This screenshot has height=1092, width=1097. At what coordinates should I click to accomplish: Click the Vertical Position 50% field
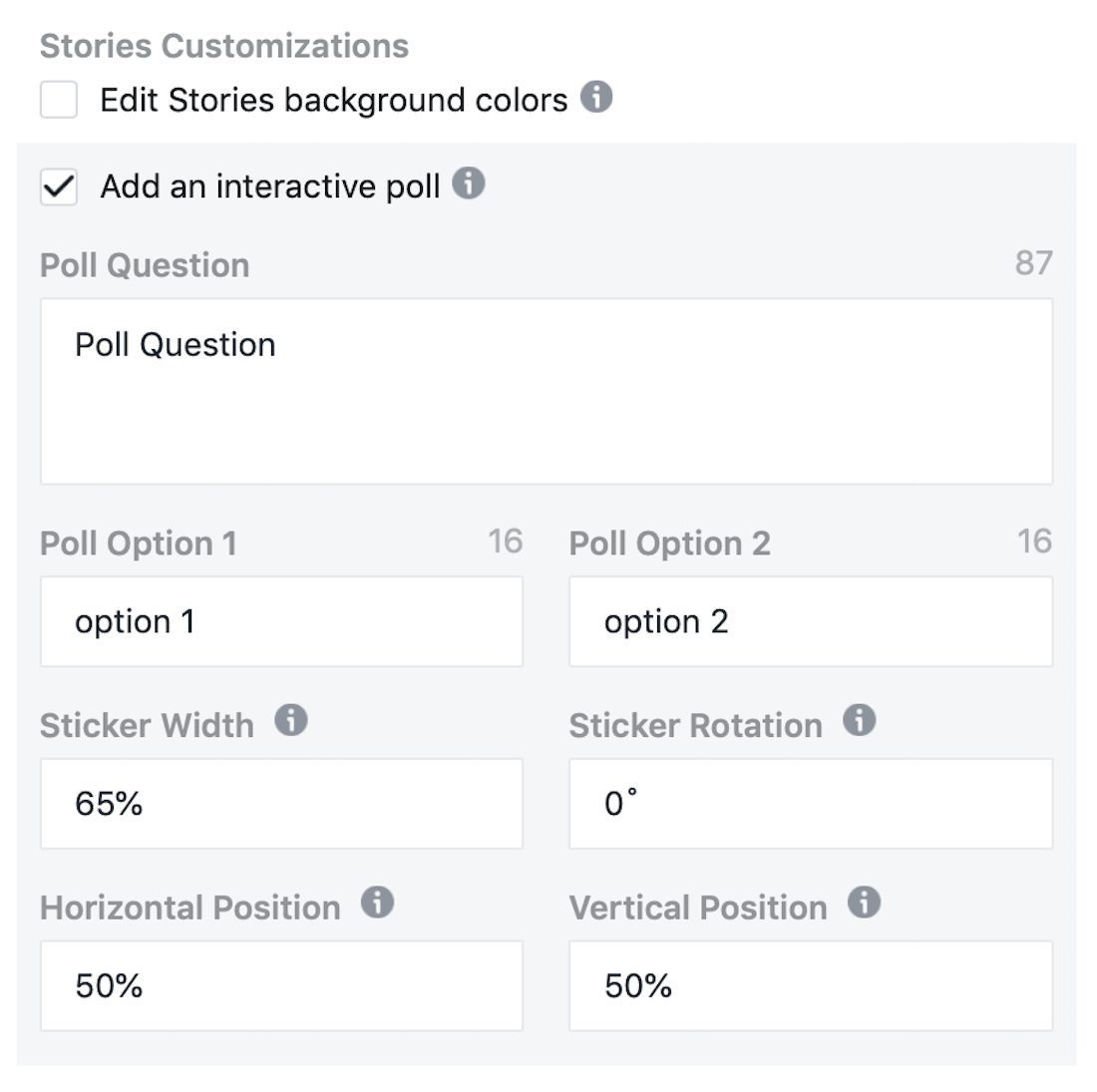(x=809, y=984)
